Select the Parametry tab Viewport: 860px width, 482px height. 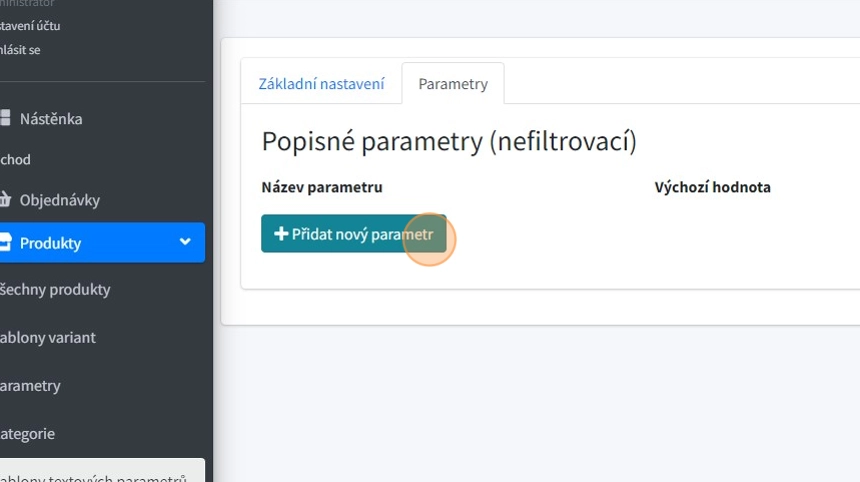point(453,84)
